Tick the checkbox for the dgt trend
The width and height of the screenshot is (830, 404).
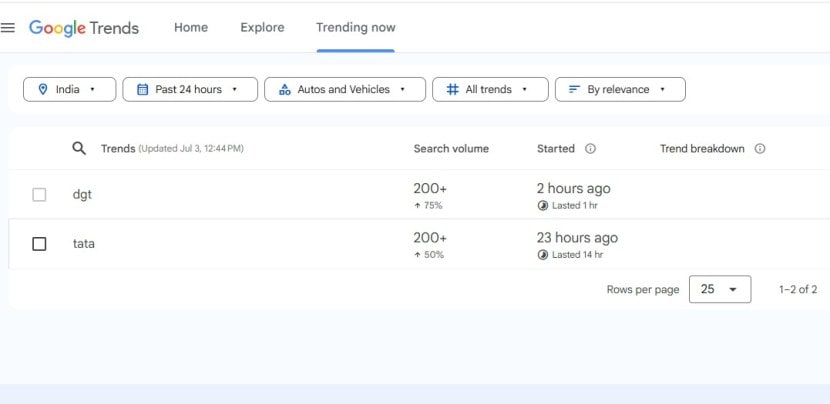(x=39, y=195)
